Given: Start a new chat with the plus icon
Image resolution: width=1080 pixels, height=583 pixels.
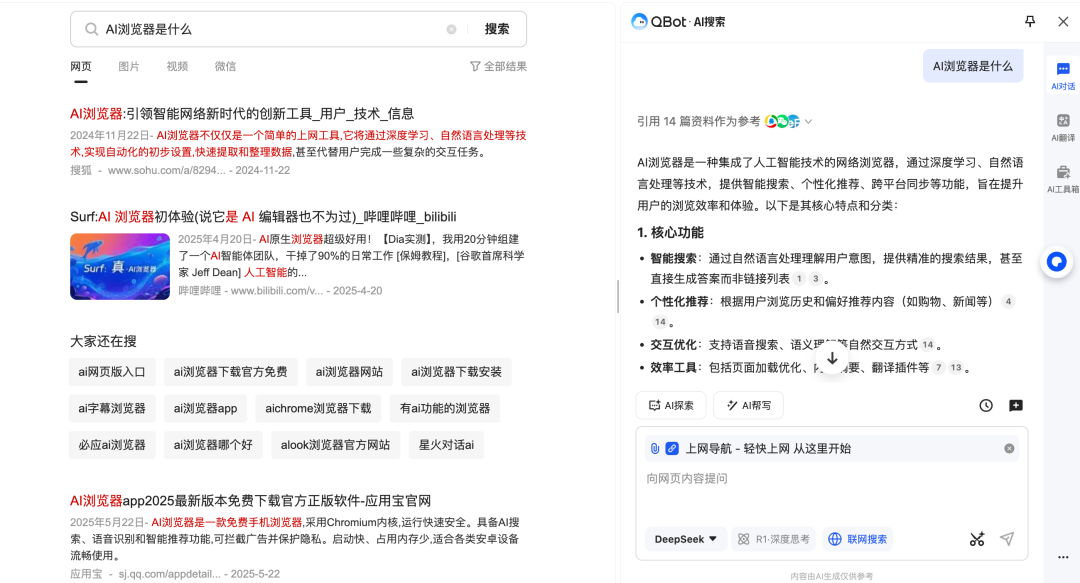Looking at the screenshot, I should pyautogui.click(x=1014, y=405).
